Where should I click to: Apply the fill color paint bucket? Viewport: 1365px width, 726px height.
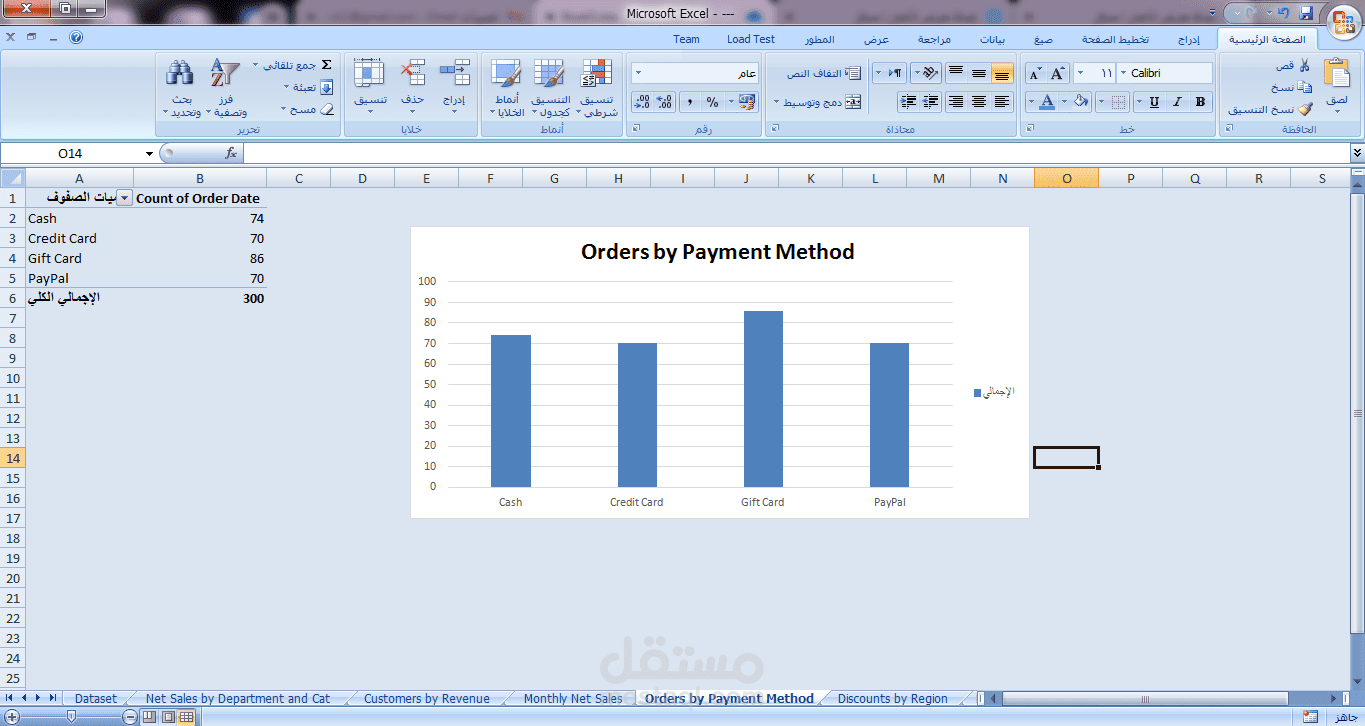pos(1080,101)
